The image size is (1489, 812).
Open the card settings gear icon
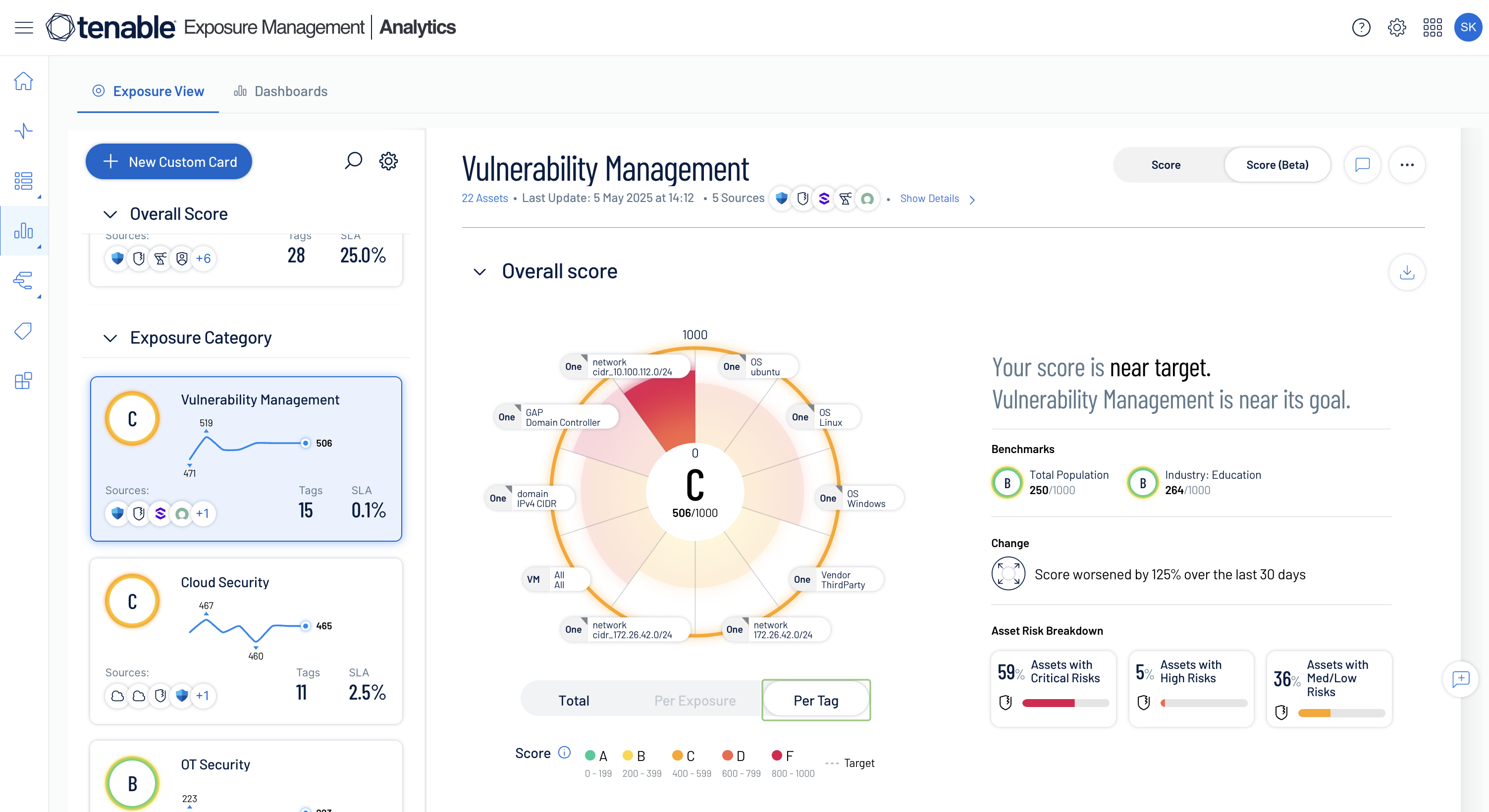(x=388, y=160)
